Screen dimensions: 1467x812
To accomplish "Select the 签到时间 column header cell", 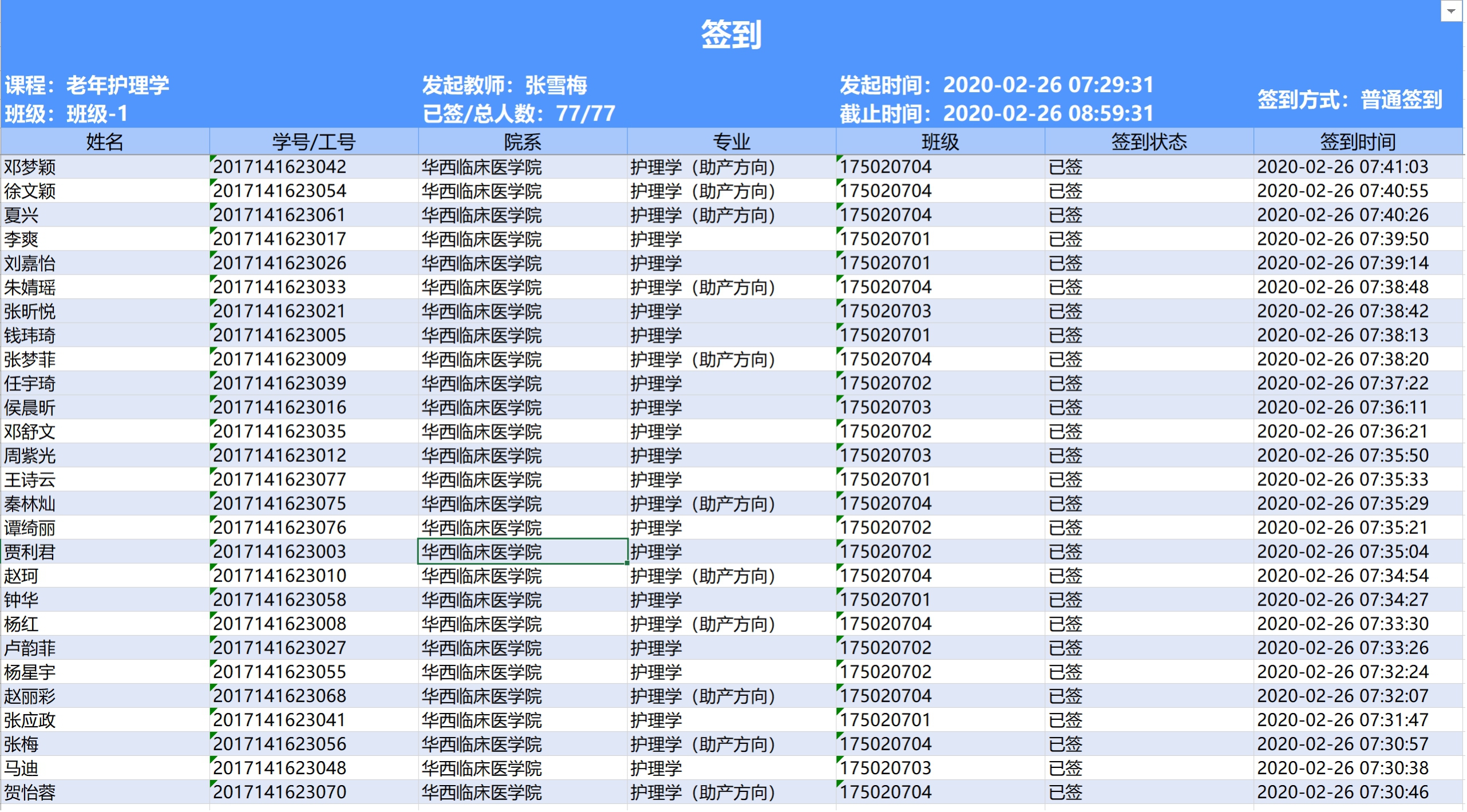I will [x=1358, y=141].
